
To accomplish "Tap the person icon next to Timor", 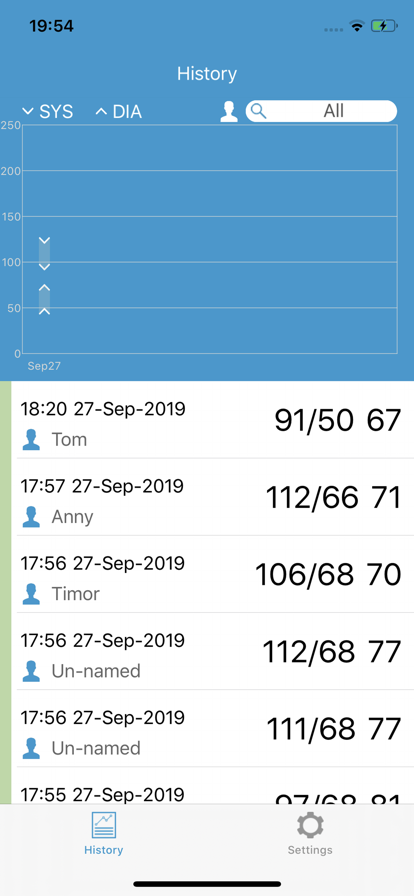I will 31,594.
